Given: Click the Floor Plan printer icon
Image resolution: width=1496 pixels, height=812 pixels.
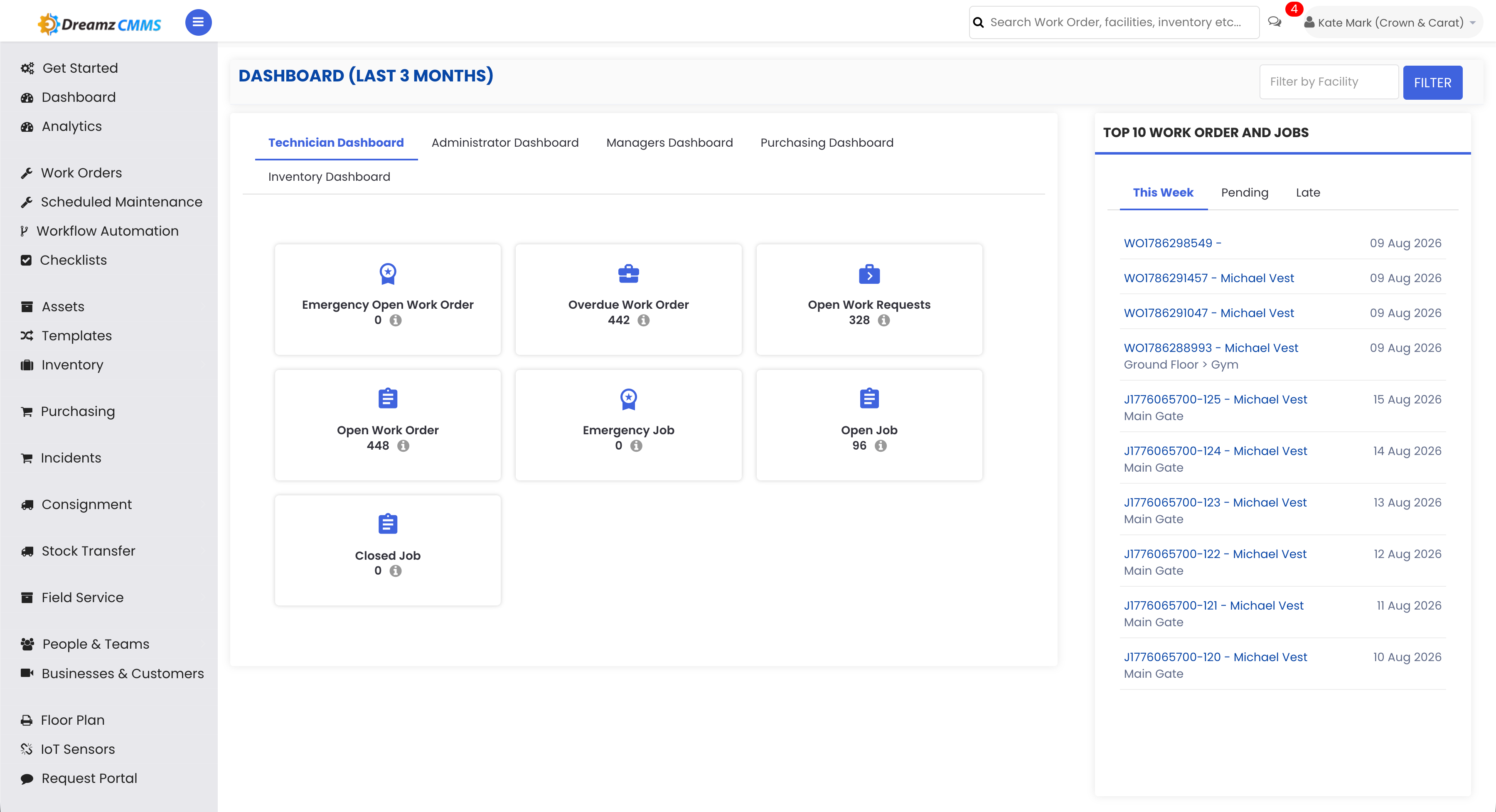Looking at the screenshot, I should tap(27, 720).
